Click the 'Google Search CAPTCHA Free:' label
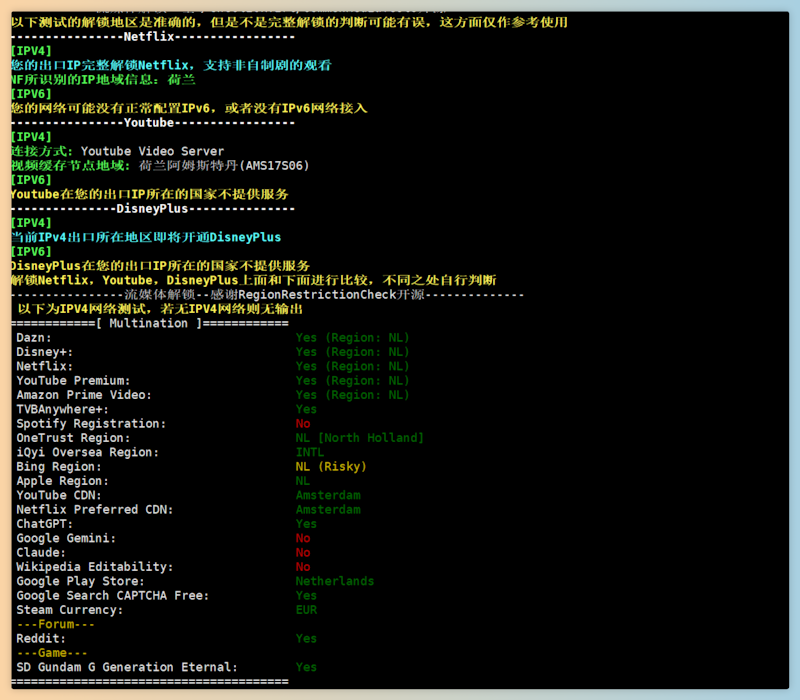Viewport: 800px width, 700px height. (112, 595)
